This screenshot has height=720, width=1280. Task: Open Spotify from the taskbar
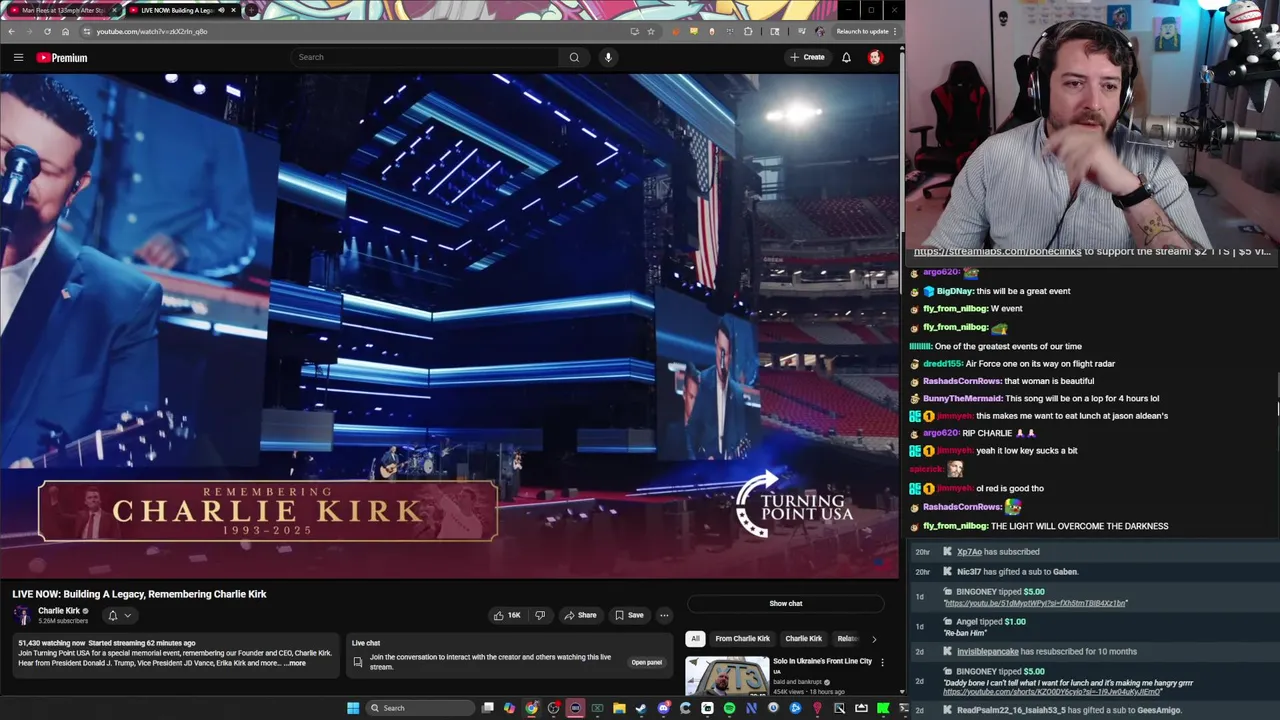tap(729, 708)
